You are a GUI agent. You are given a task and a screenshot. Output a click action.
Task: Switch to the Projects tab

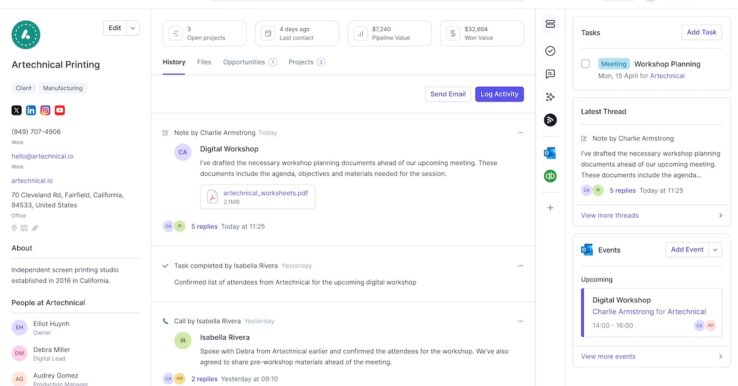pyautogui.click(x=306, y=62)
